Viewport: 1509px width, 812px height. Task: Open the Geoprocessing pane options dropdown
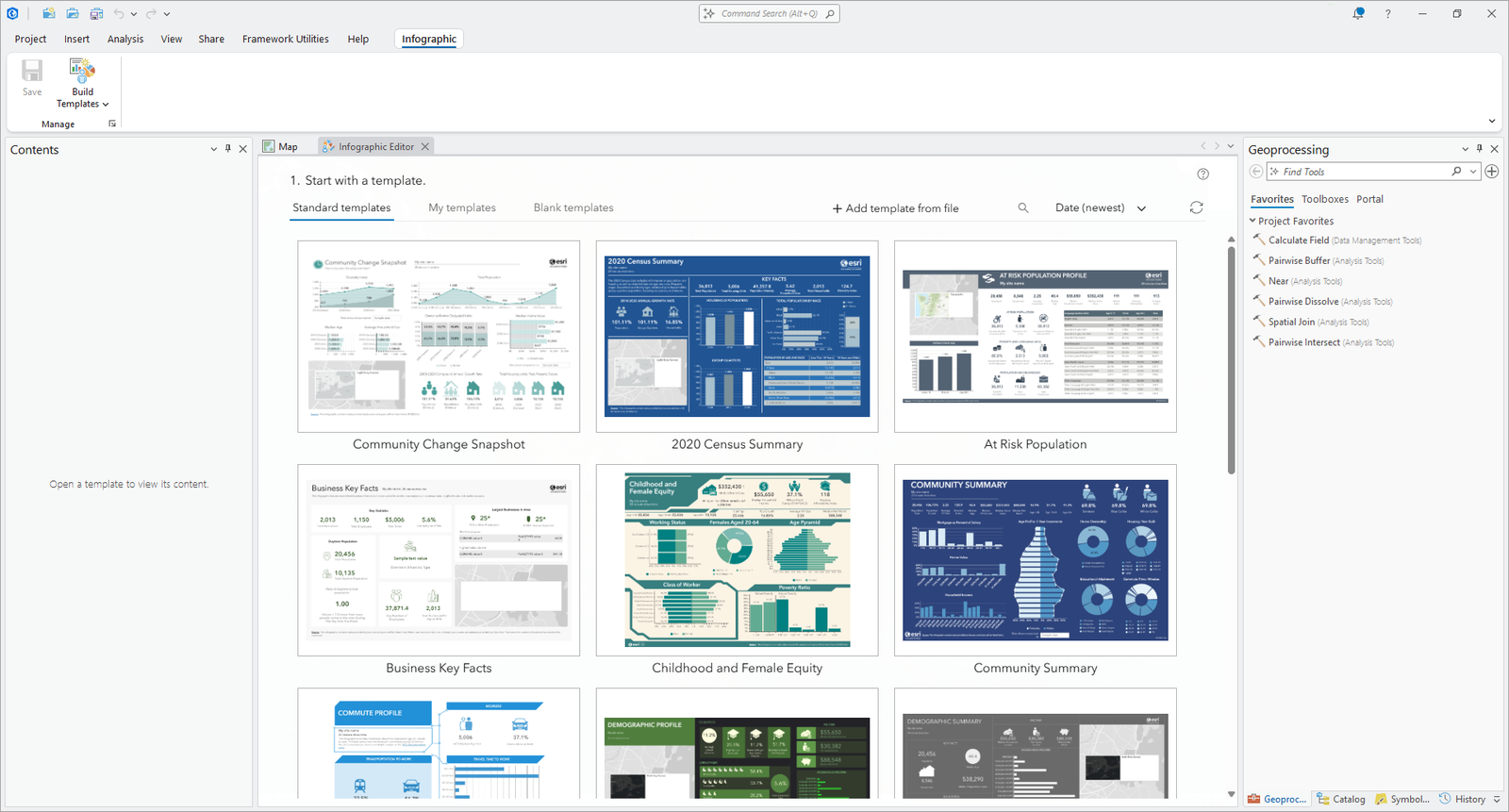1465,149
